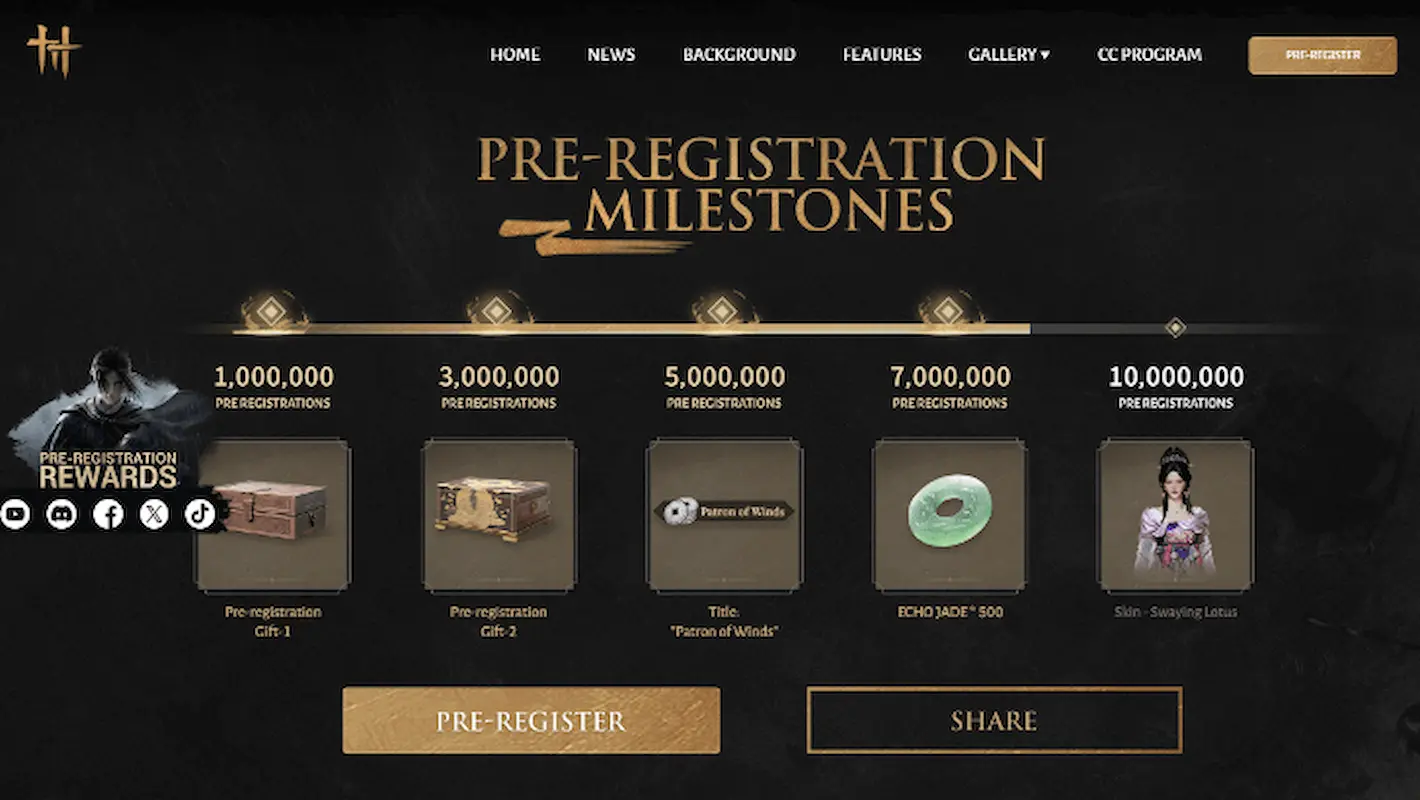This screenshot has width=1420, height=800.
Task: Open the TikTok social icon
Action: tap(199, 514)
